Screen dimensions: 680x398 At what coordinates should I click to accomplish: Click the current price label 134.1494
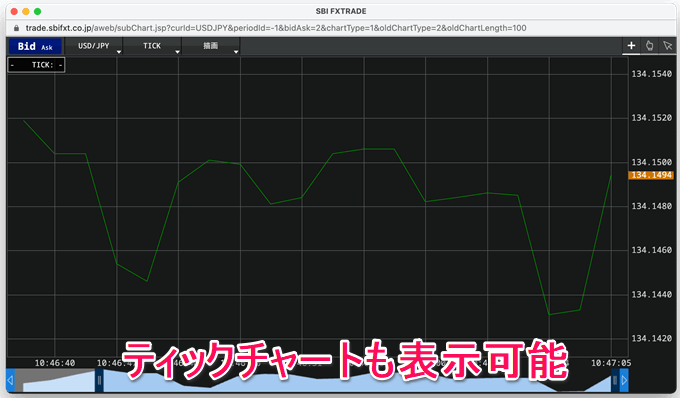[651, 175]
